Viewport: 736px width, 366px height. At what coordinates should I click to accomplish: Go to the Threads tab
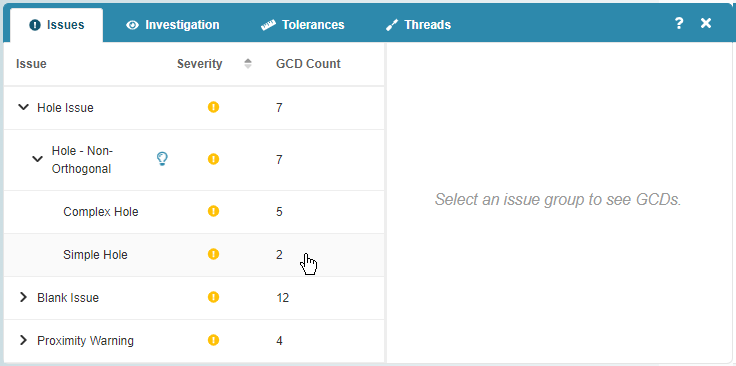418,25
